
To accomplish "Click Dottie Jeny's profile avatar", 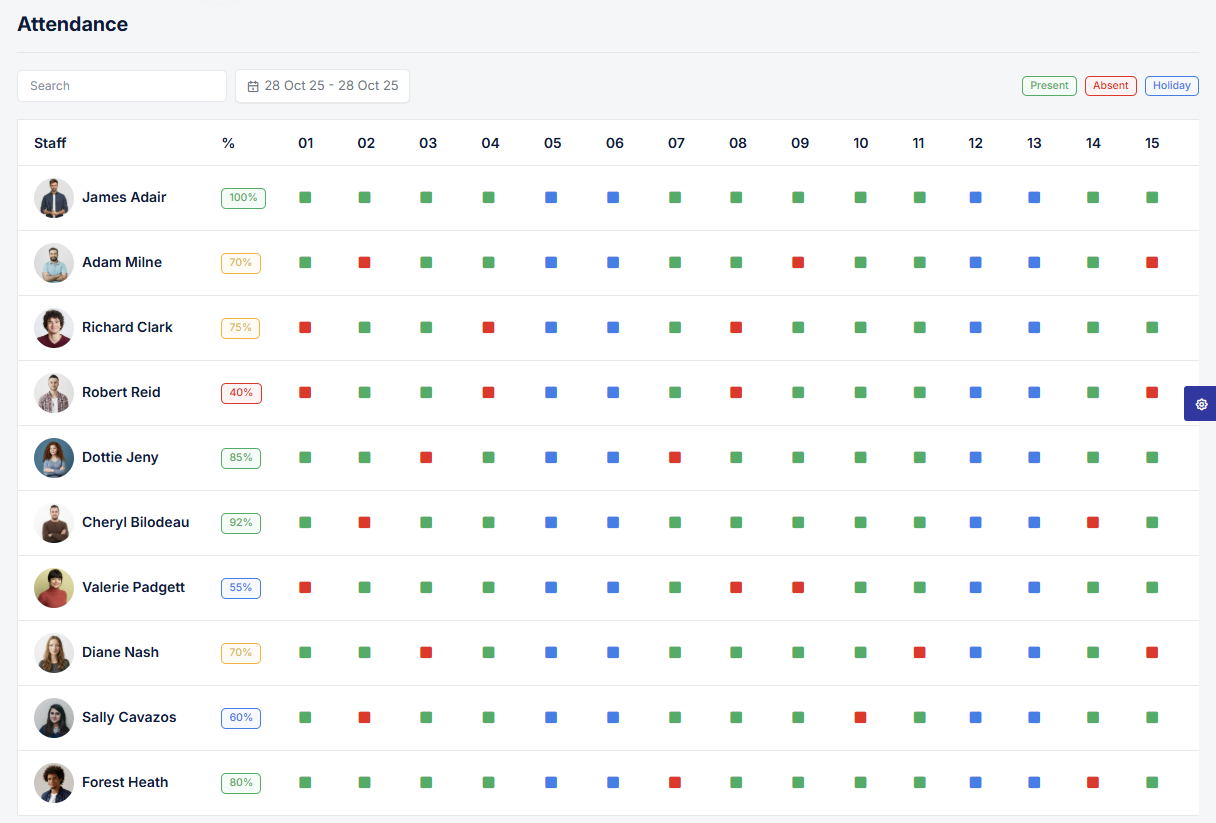I will [x=54, y=458].
